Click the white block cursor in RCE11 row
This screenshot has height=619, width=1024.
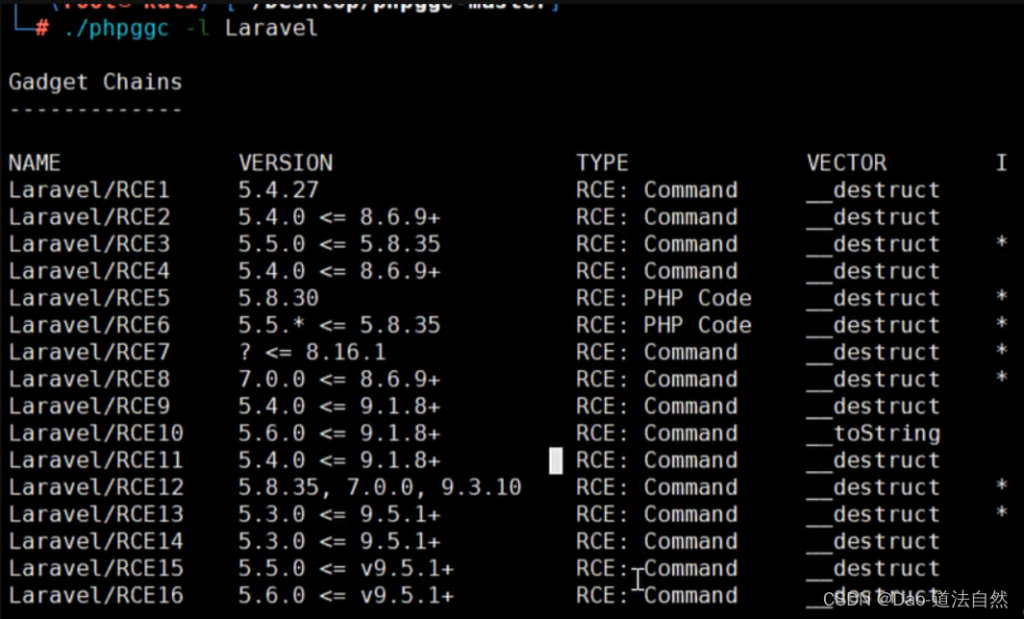tap(556, 460)
